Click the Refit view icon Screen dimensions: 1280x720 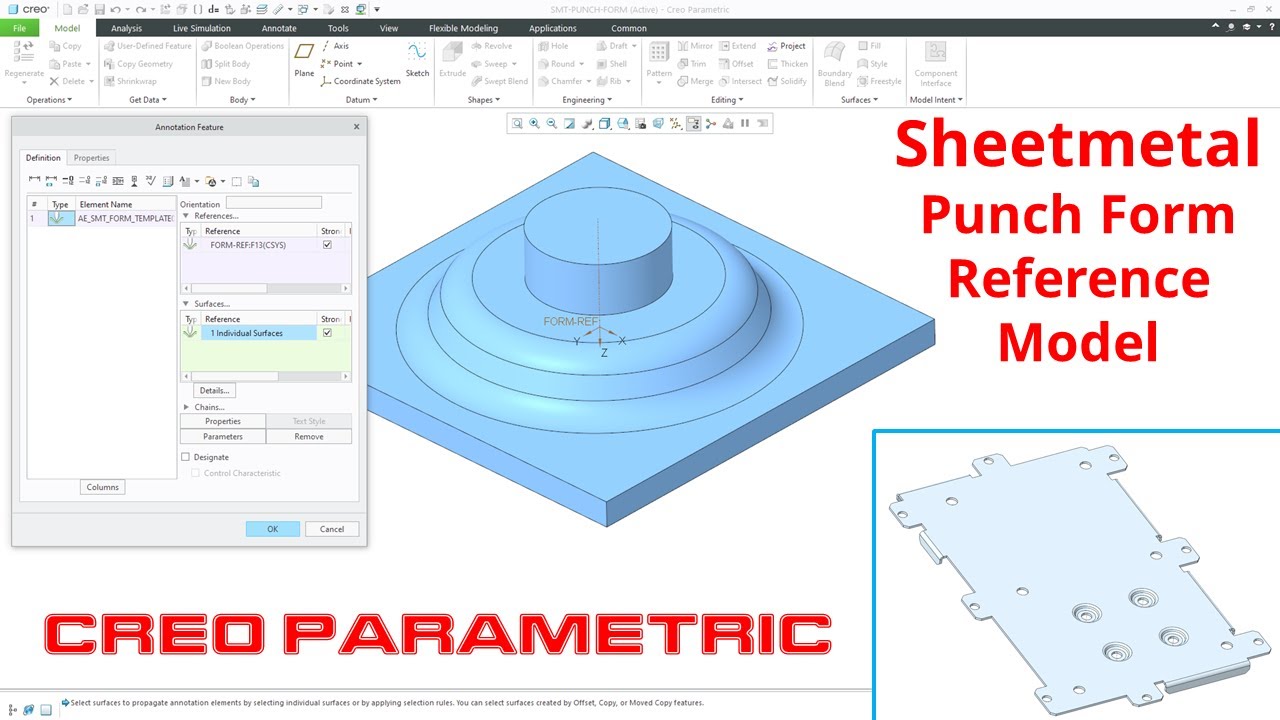(x=517, y=124)
